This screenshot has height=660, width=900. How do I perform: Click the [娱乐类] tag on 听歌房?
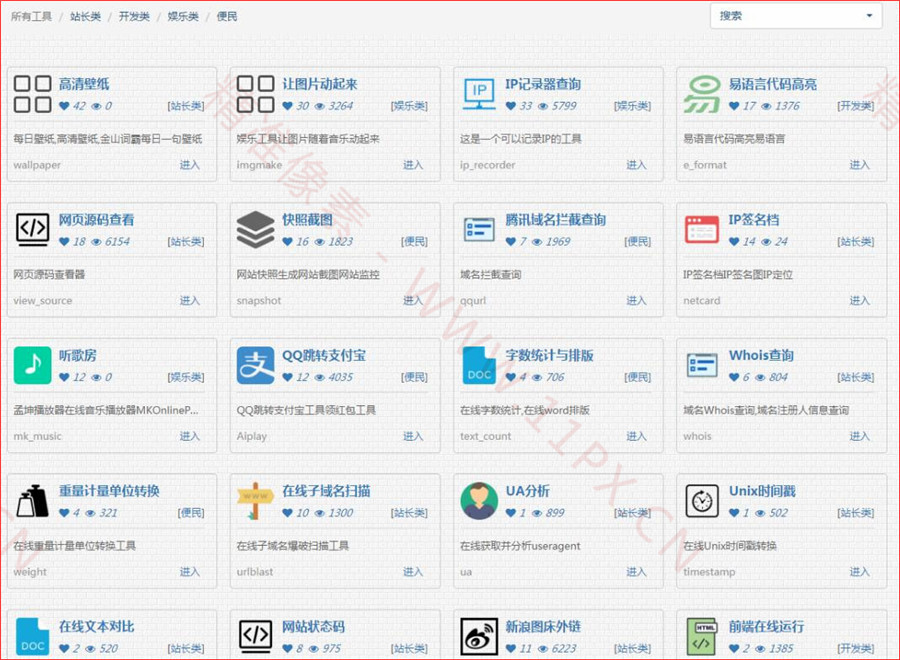coord(185,377)
